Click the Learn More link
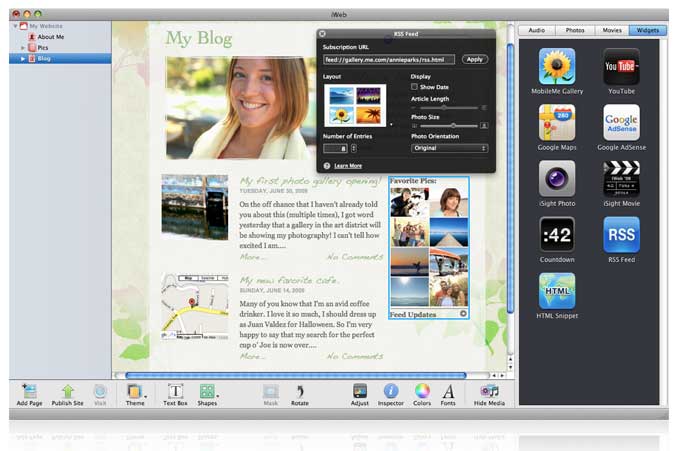Screen dimensions: 678x451 (348, 166)
